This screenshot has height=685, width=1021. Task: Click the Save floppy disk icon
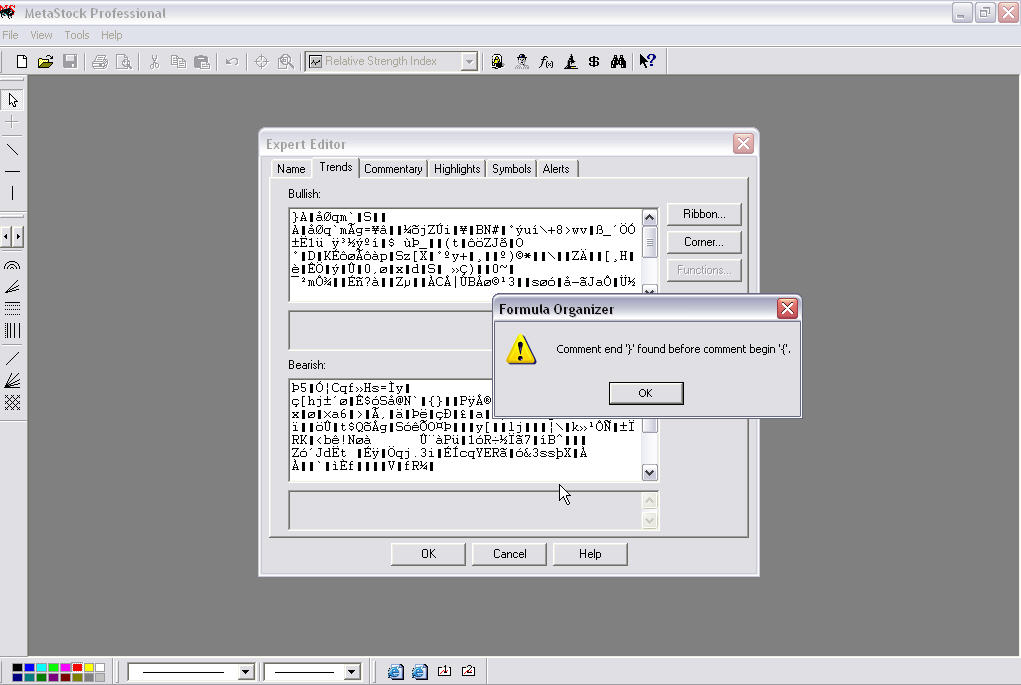pos(70,61)
